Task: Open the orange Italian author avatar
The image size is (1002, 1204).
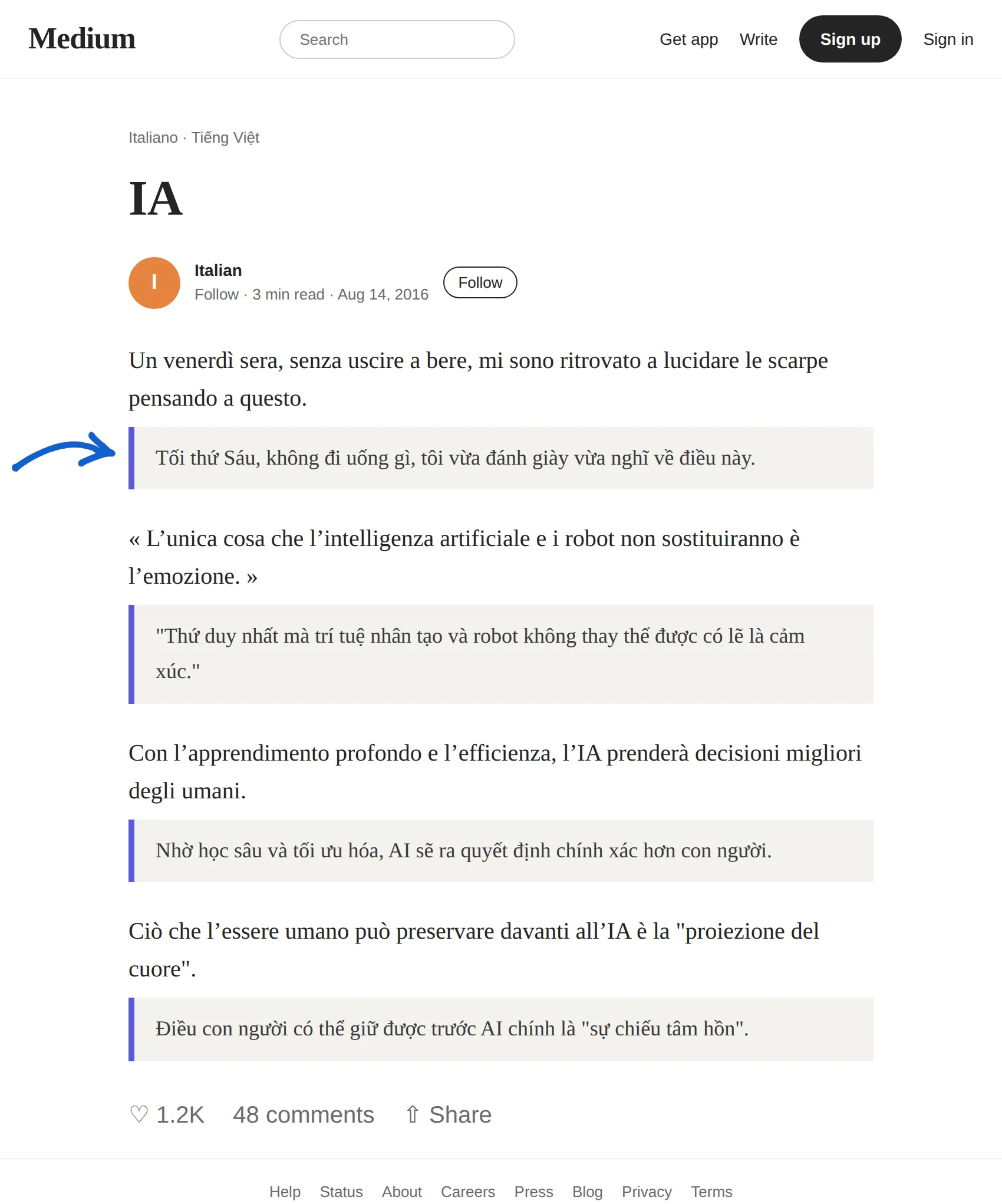Action: [154, 283]
